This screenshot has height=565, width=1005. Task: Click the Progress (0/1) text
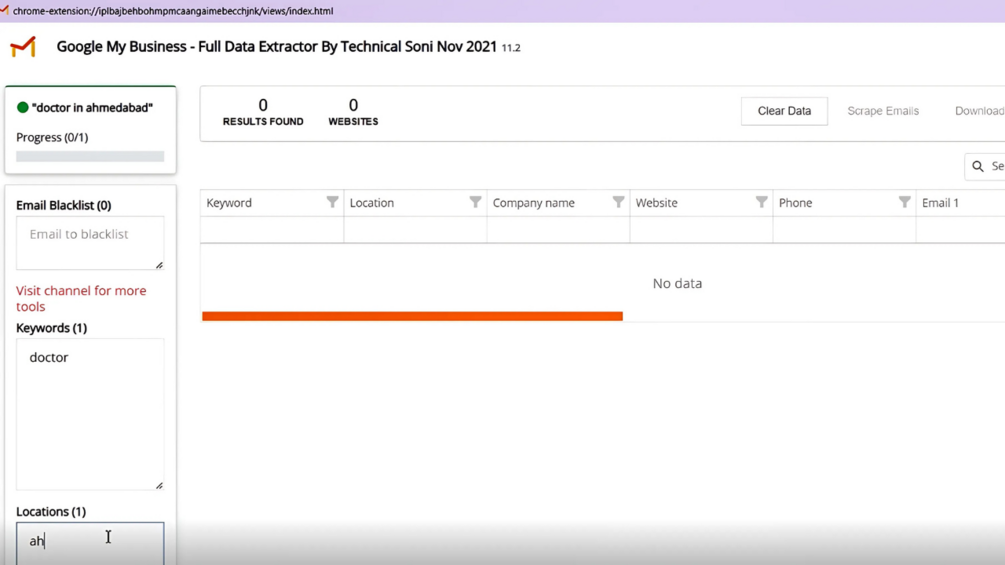click(x=52, y=137)
